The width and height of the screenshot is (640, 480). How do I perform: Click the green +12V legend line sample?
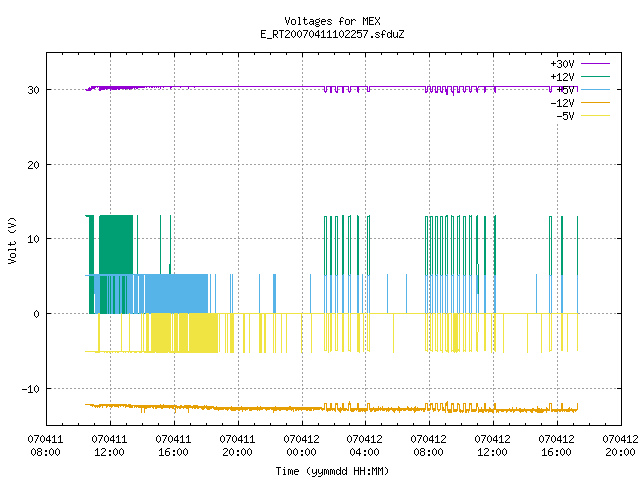tap(595, 76)
